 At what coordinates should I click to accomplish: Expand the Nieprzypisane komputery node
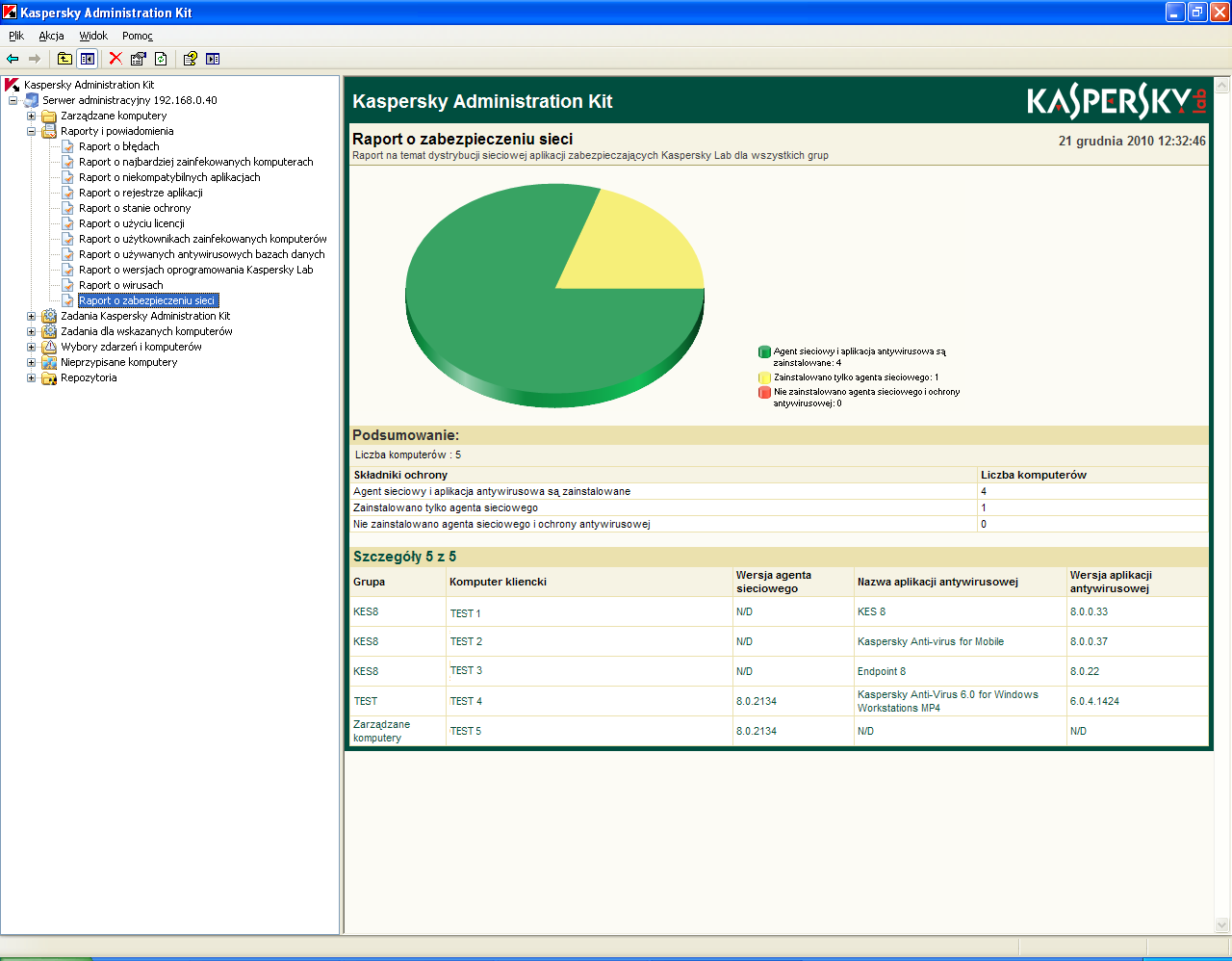(x=31, y=362)
